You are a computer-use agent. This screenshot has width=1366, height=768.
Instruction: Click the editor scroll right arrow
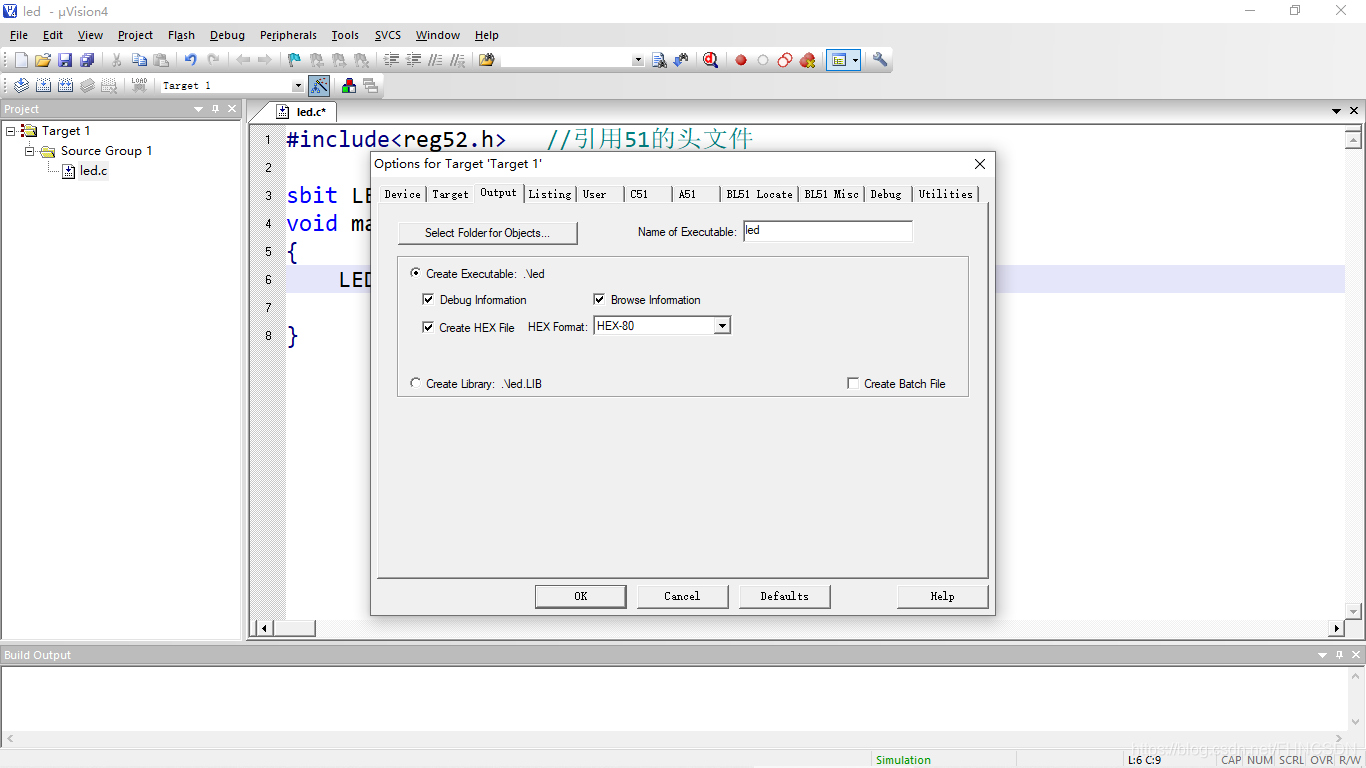(1336, 628)
